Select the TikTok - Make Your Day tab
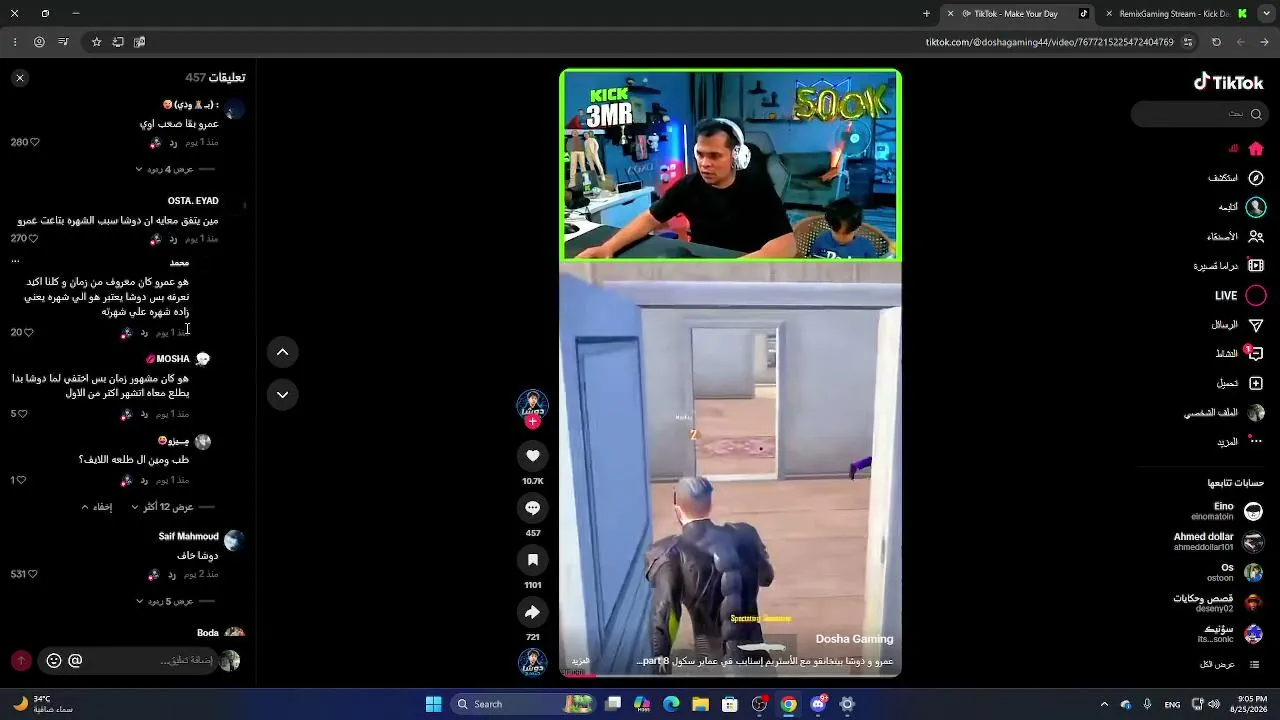Viewport: 1280px width, 720px height. (1016, 14)
